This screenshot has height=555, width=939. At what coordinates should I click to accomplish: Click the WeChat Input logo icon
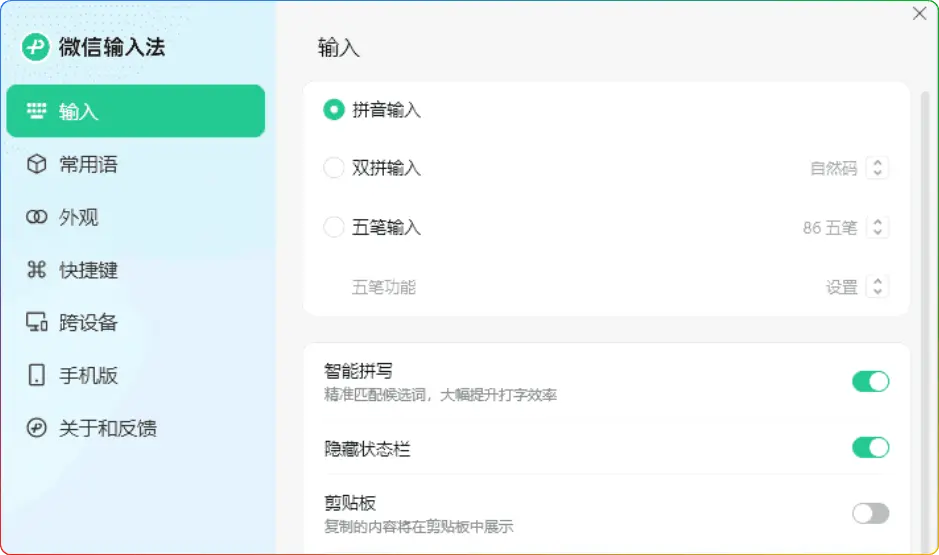tap(36, 47)
